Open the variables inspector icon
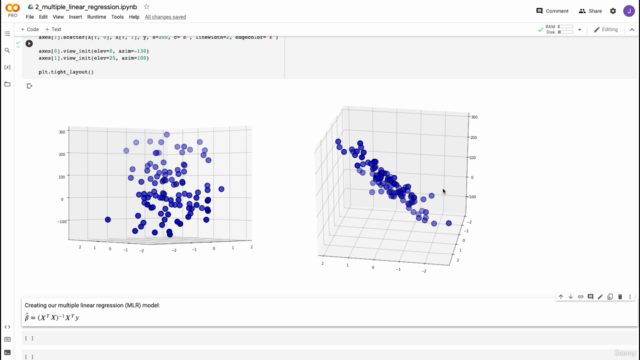 [x=7, y=67]
